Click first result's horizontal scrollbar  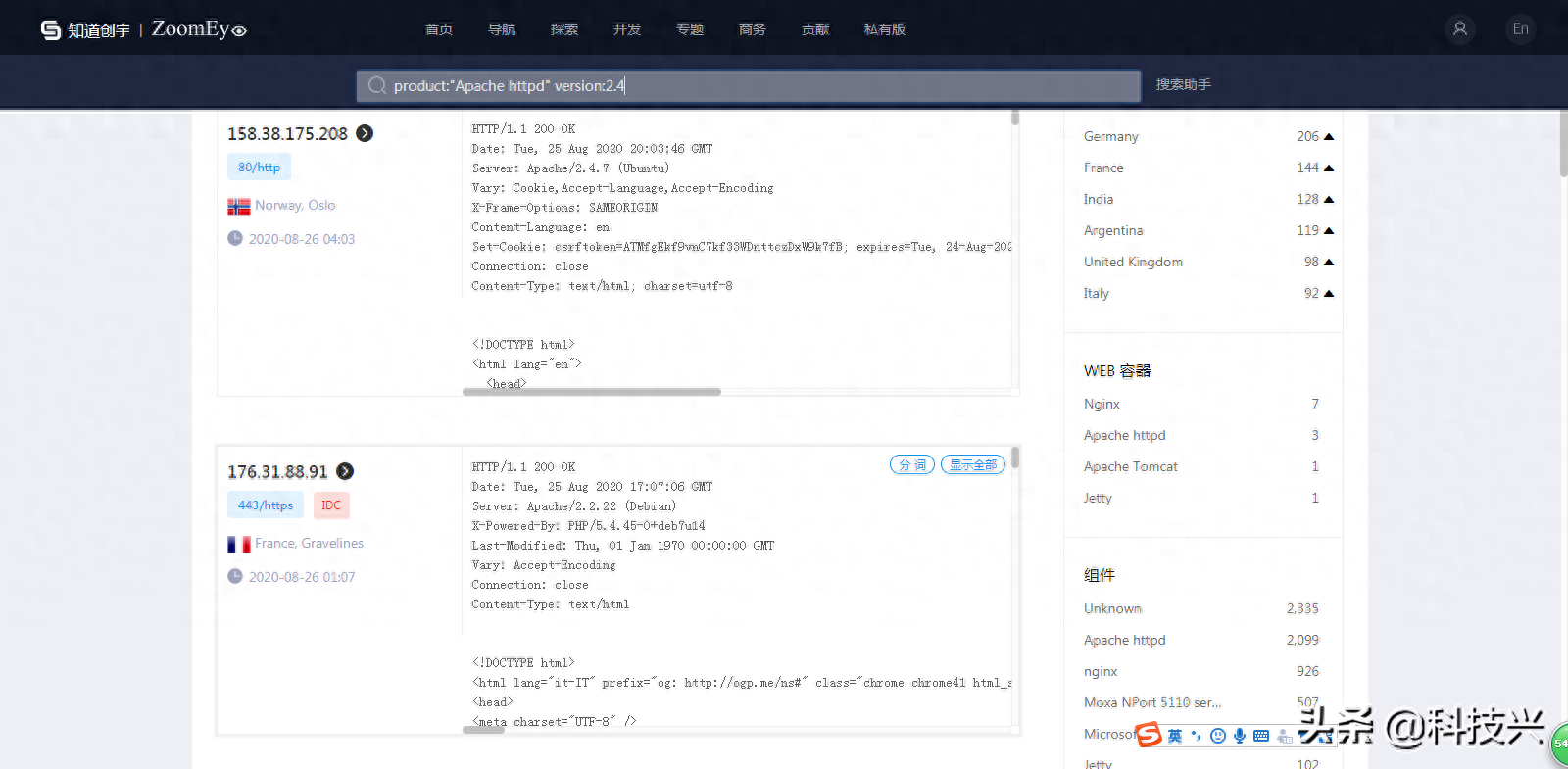pyautogui.click(x=592, y=392)
